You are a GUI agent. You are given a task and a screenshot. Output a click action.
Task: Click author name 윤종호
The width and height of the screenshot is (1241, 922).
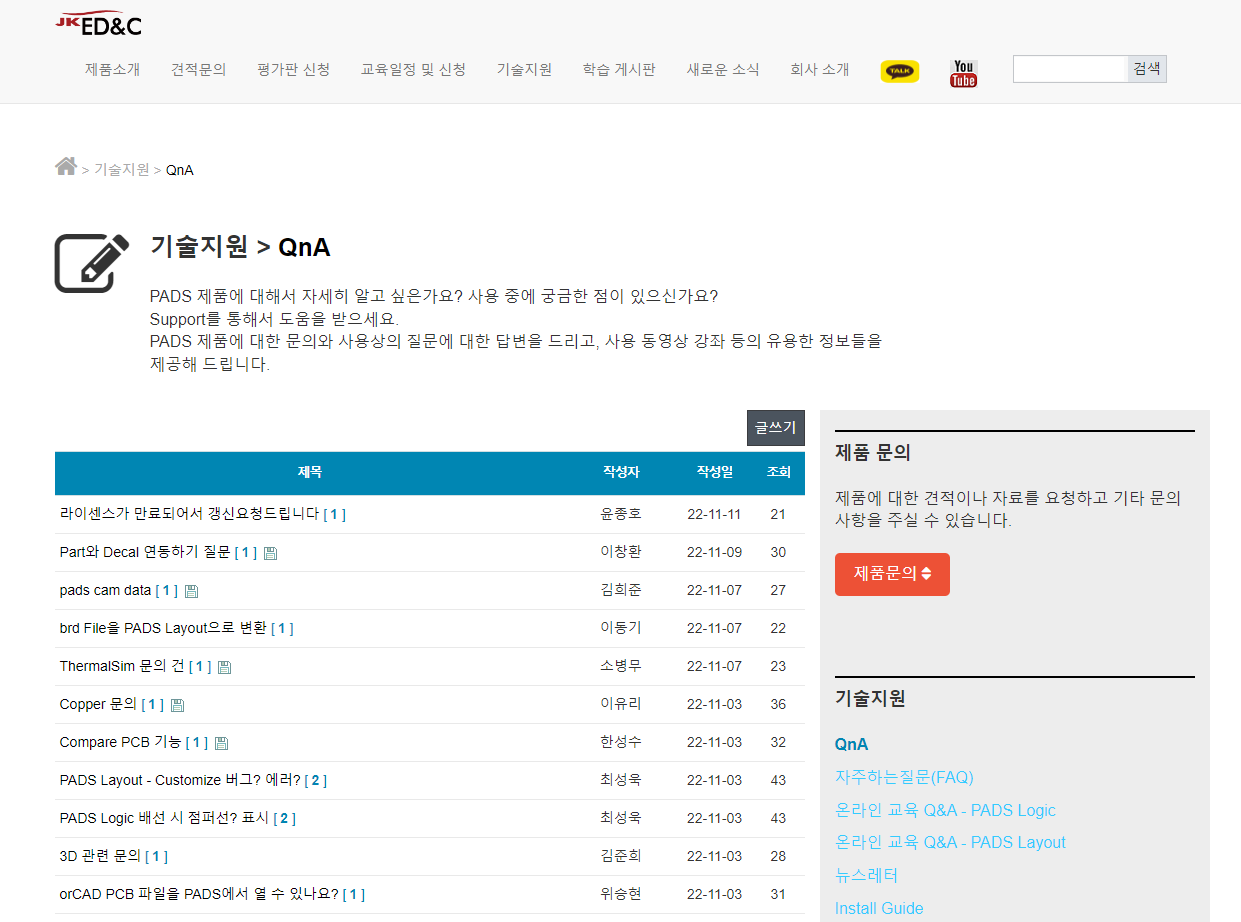(621, 514)
